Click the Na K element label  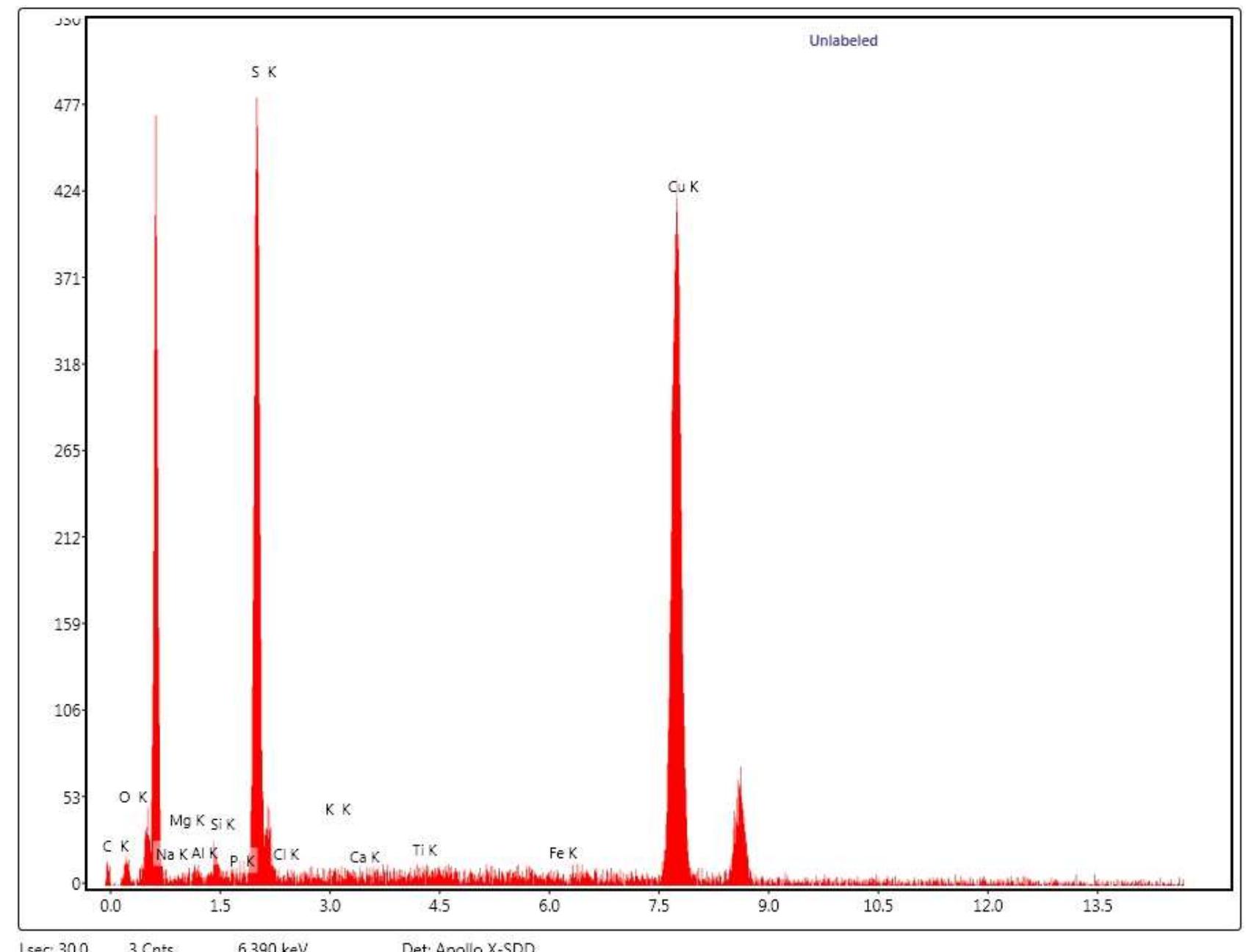(171, 854)
